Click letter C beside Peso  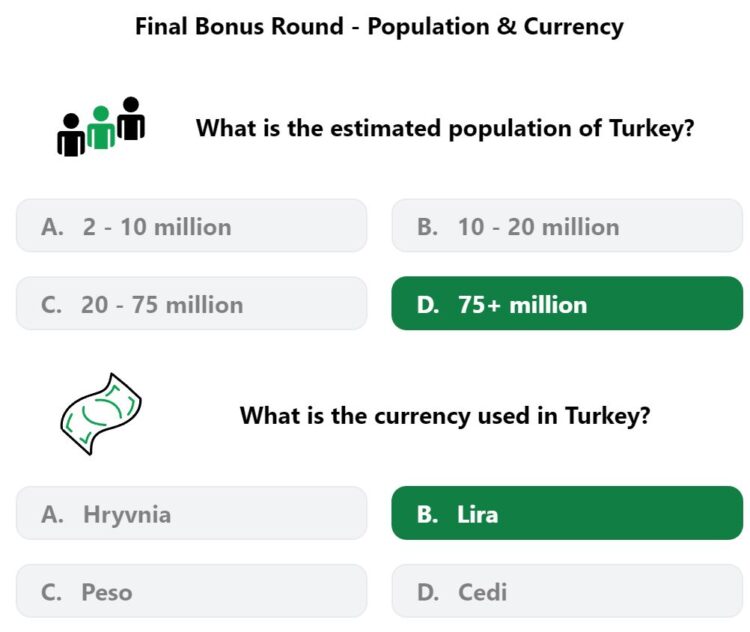51,592
